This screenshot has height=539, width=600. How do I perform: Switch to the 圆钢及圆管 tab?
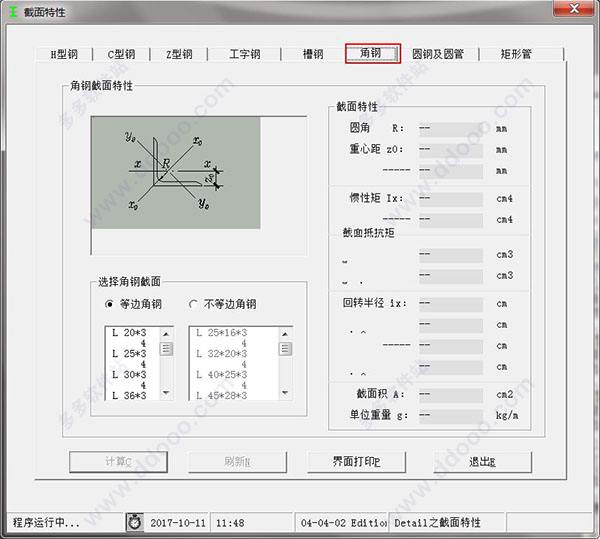pos(438,54)
